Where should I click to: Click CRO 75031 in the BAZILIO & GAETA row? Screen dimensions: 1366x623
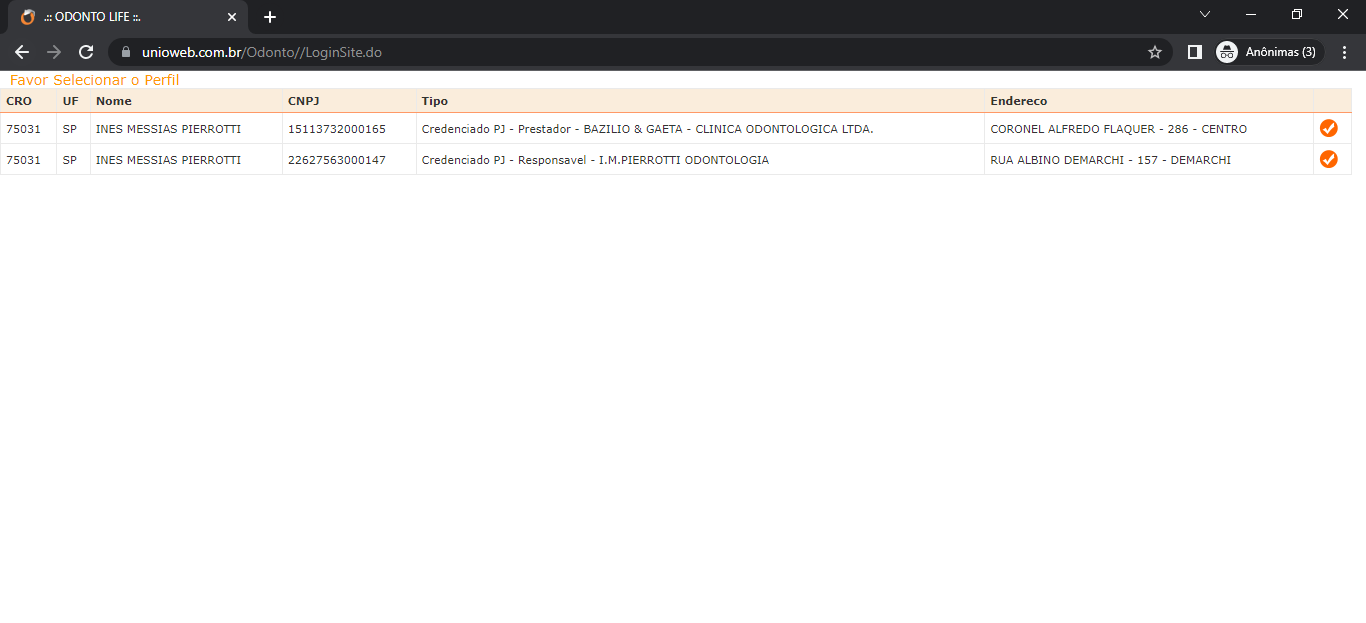(23, 129)
